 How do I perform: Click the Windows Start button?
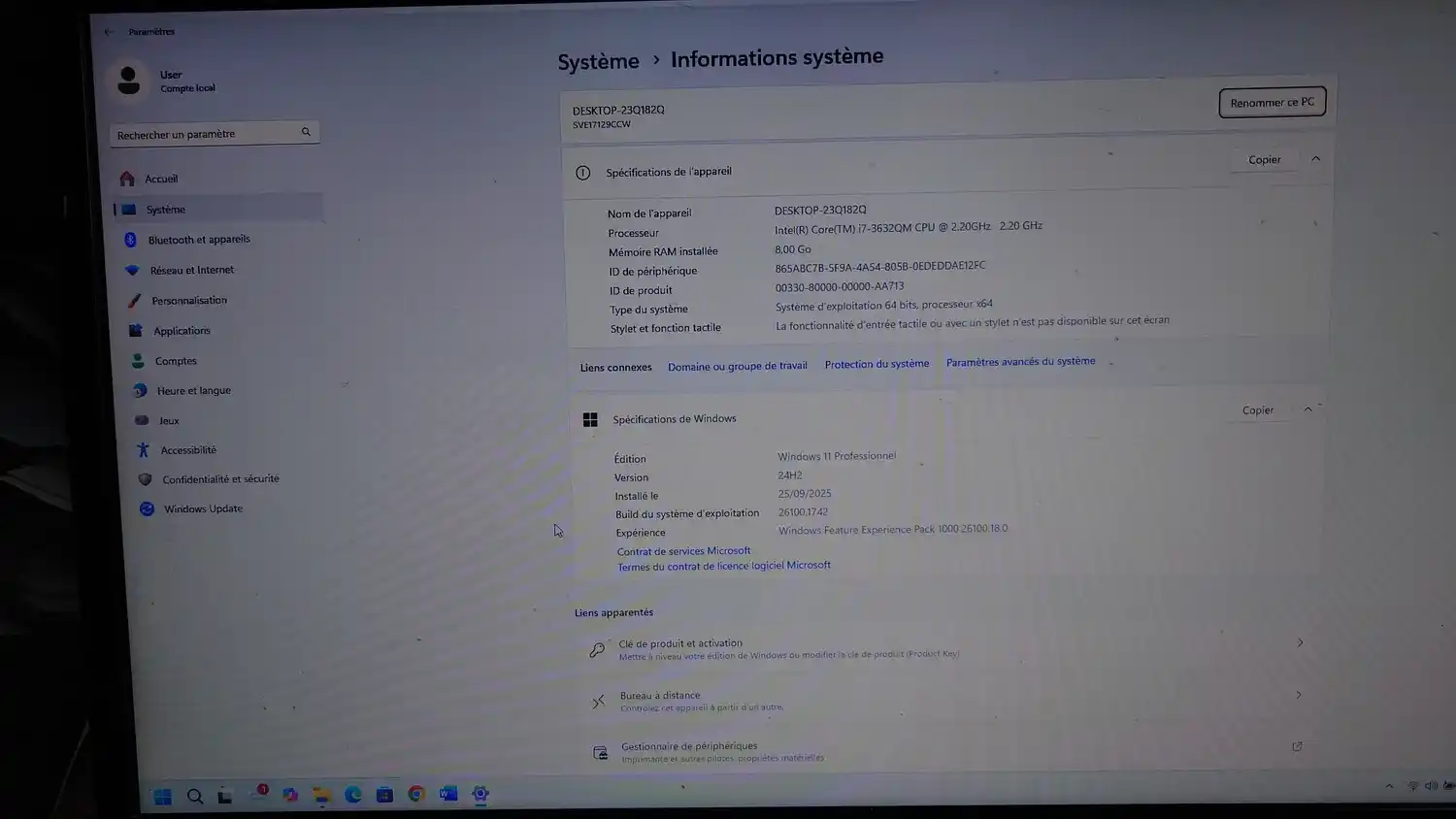[163, 797]
